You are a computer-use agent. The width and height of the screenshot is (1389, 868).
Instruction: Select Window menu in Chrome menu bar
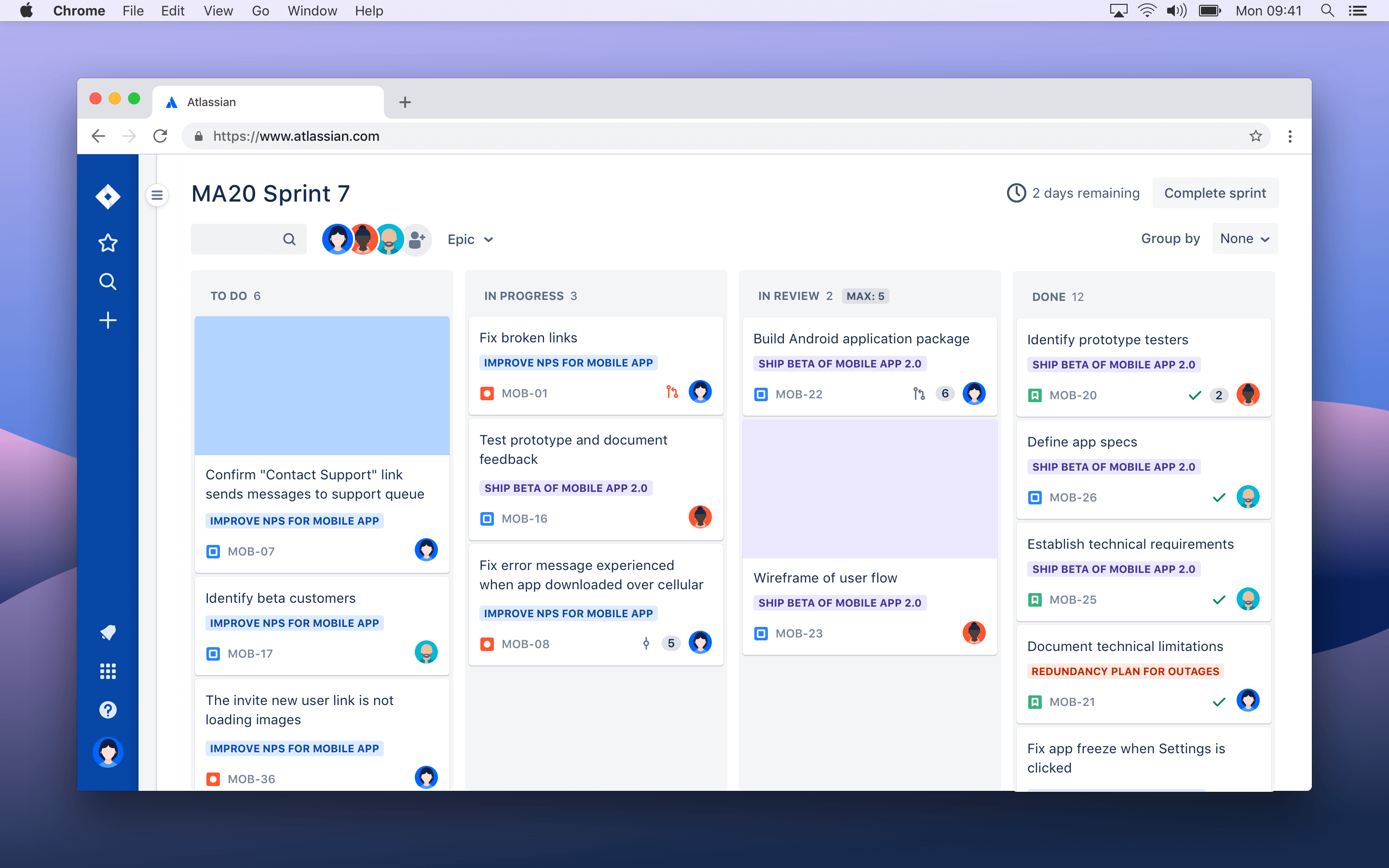[x=311, y=11]
